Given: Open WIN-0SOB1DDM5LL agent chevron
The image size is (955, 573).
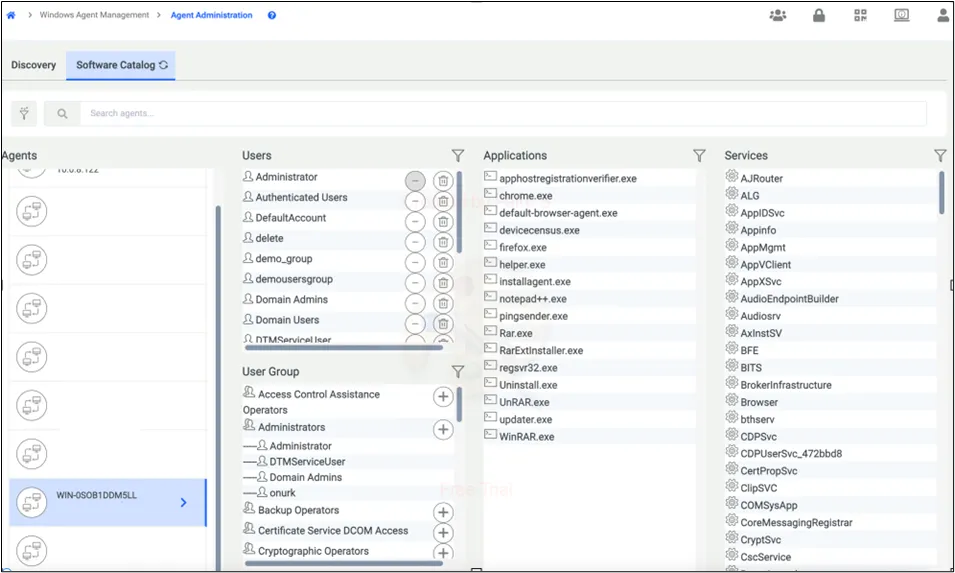Looking at the screenshot, I should tap(183, 502).
